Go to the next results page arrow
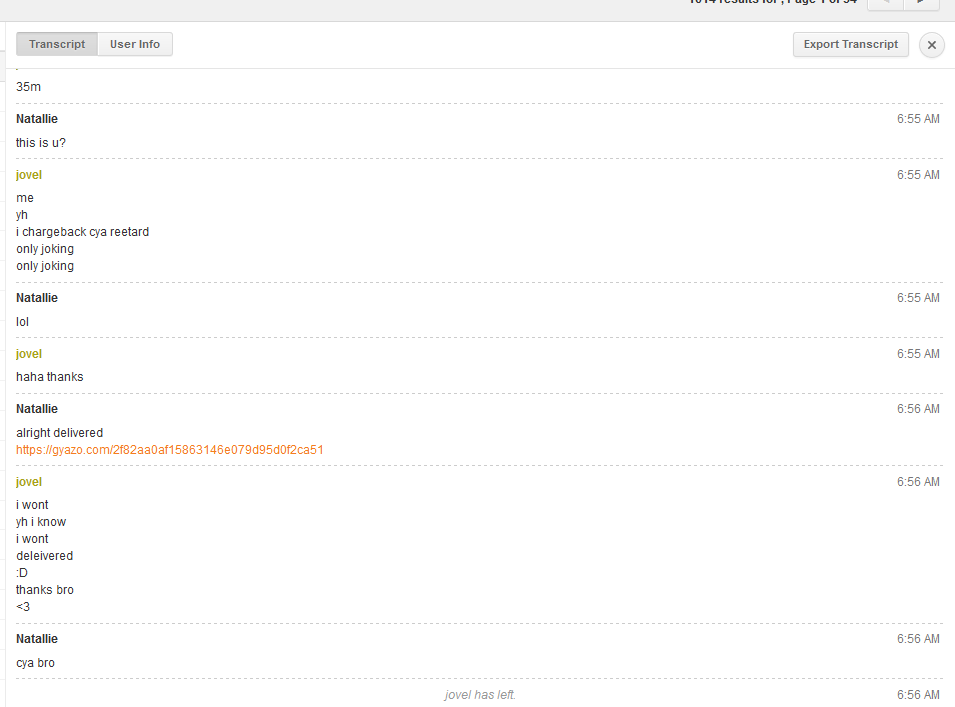The height and width of the screenshot is (707, 955). pos(920,3)
